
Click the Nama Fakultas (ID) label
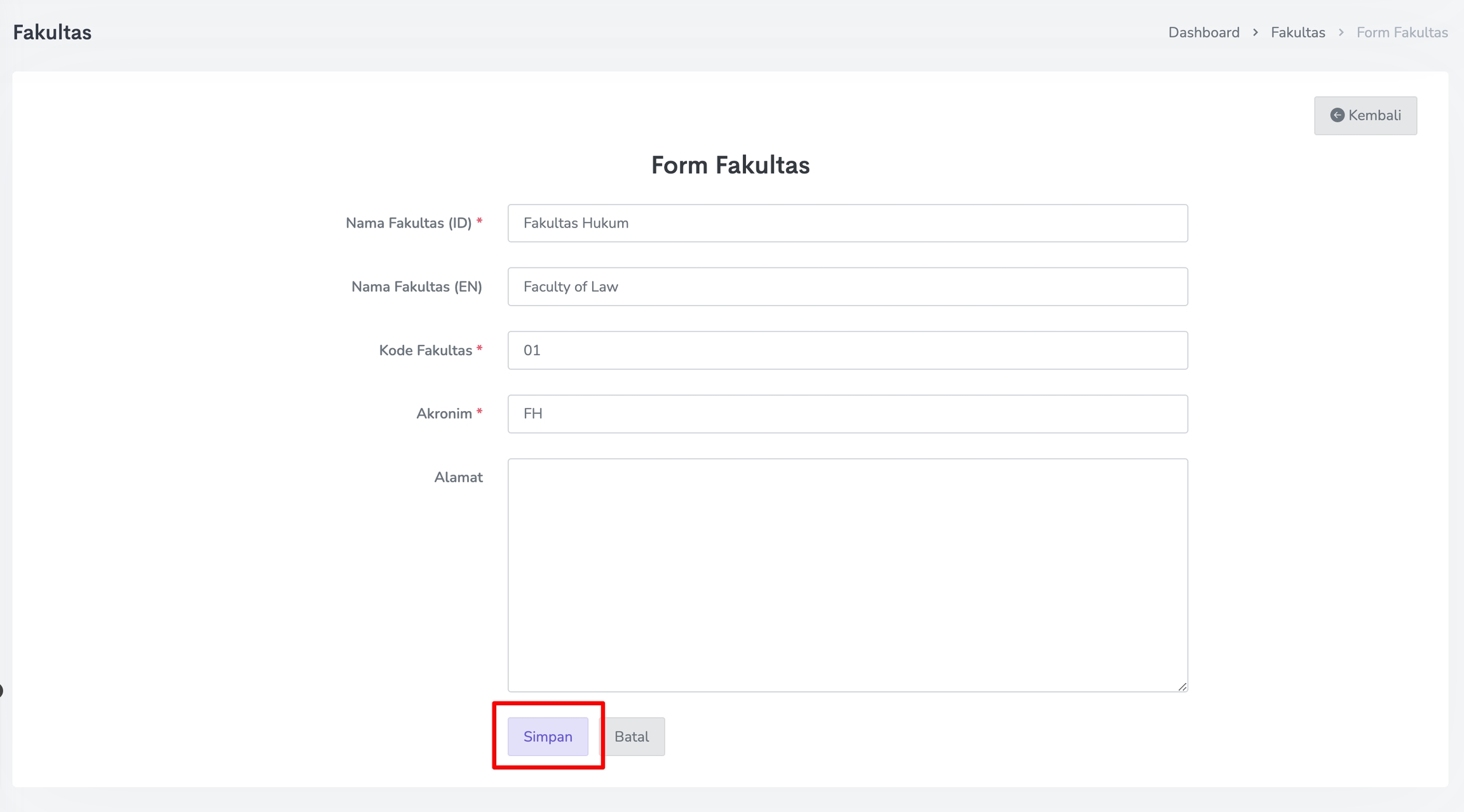[408, 223]
